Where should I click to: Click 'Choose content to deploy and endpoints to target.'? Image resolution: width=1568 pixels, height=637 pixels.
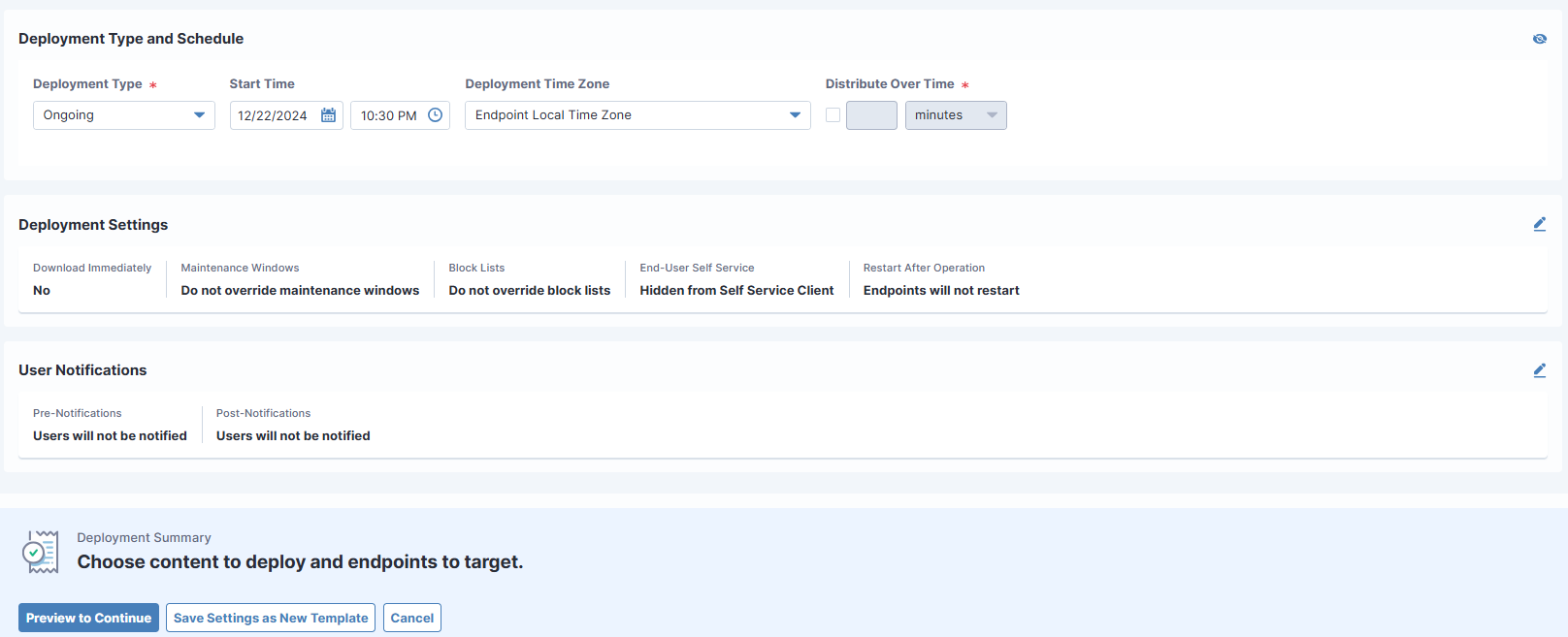point(300,562)
